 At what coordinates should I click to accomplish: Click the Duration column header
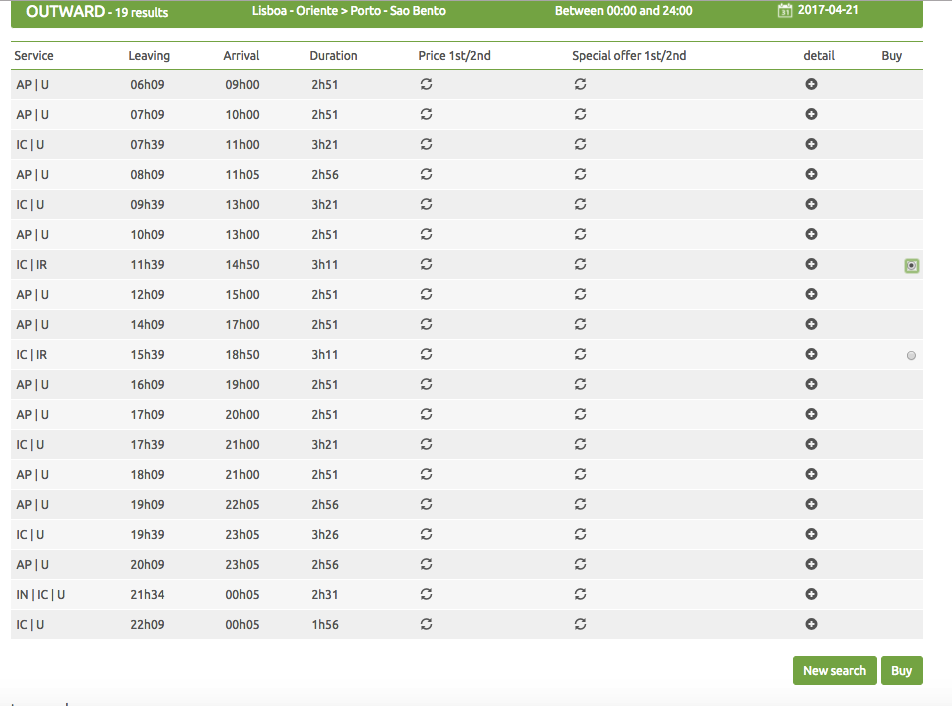tap(333, 56)
